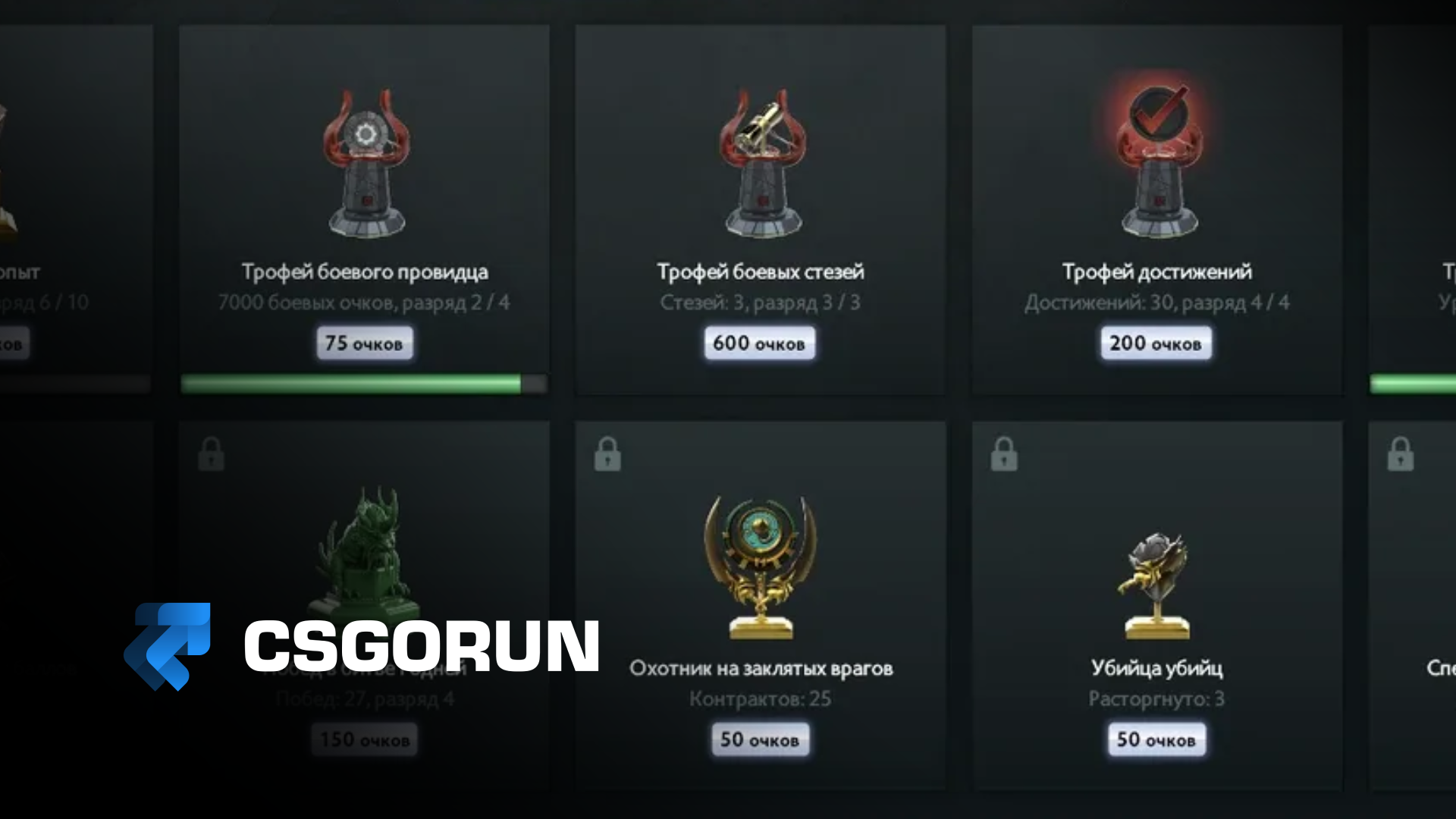This screenshot has height=819, width=1456.
Task: Select the Охотник на заклятых врагов emblem
Action: (761, 566)
